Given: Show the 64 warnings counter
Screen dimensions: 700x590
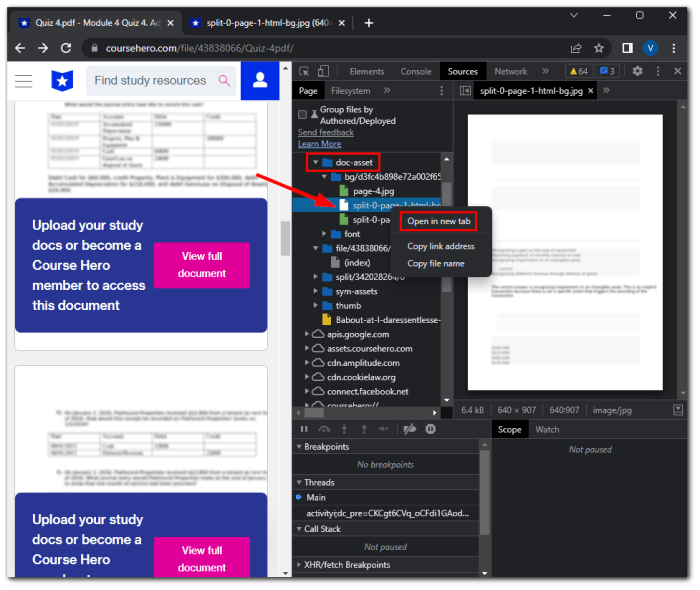Looking at the screenshot, I should pos(579,71).
